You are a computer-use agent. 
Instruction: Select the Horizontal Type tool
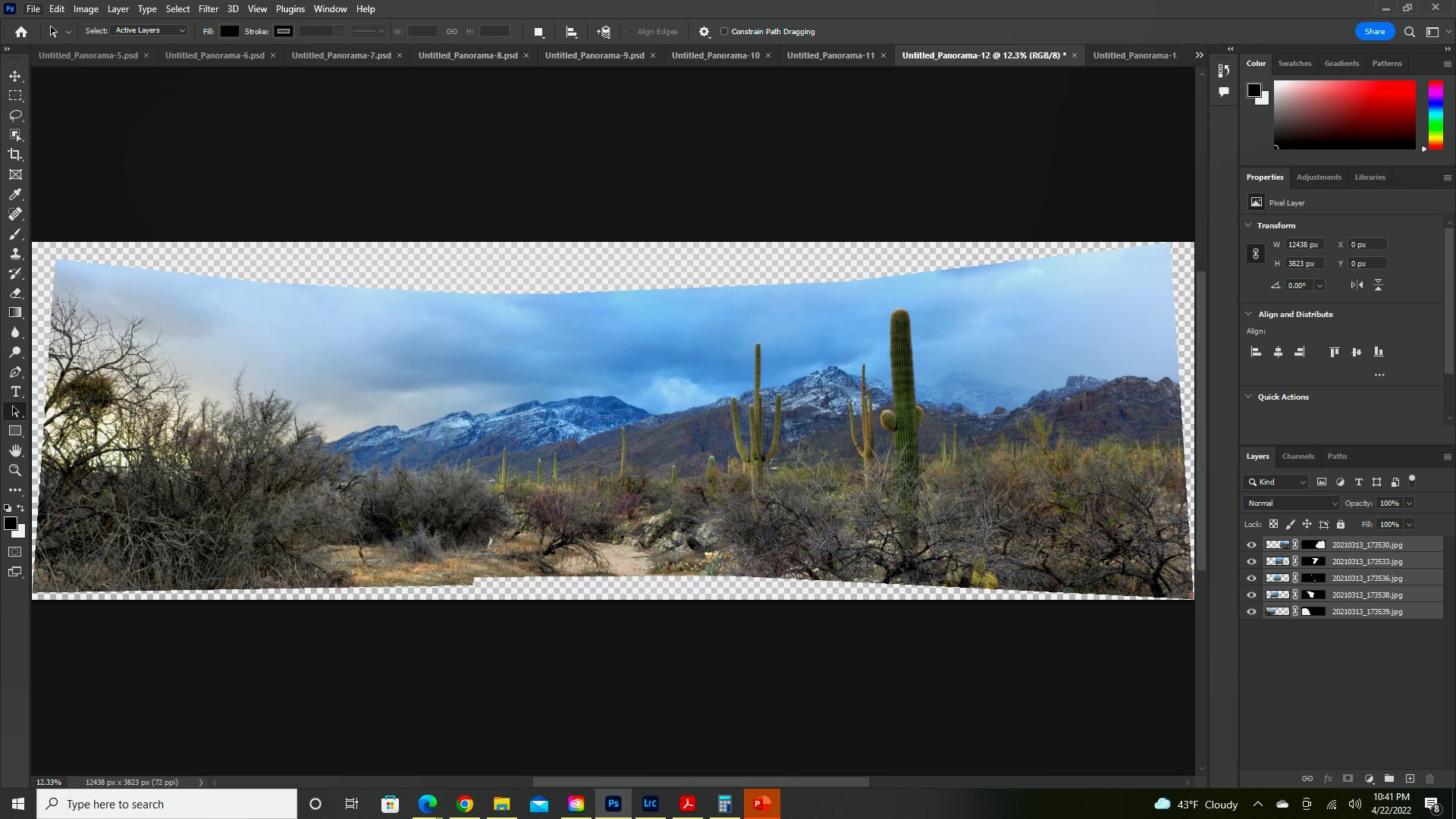pyautogui.click(x=15, y=391)
